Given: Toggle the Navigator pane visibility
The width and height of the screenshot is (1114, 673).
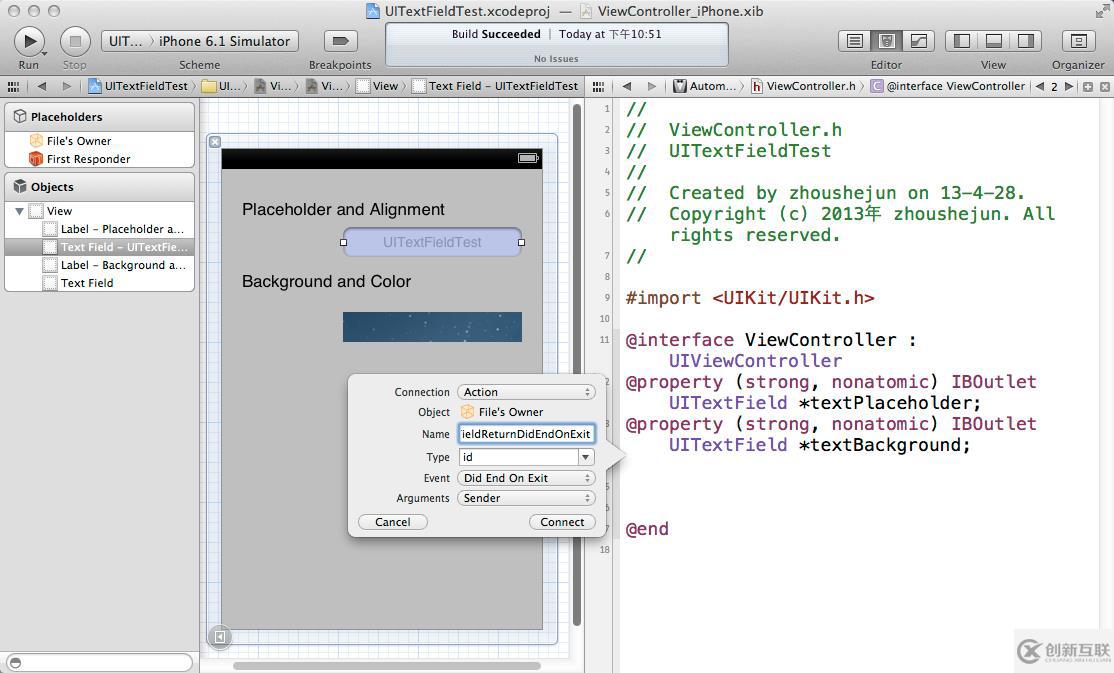Looking at the screenshot, I should 962,41.
